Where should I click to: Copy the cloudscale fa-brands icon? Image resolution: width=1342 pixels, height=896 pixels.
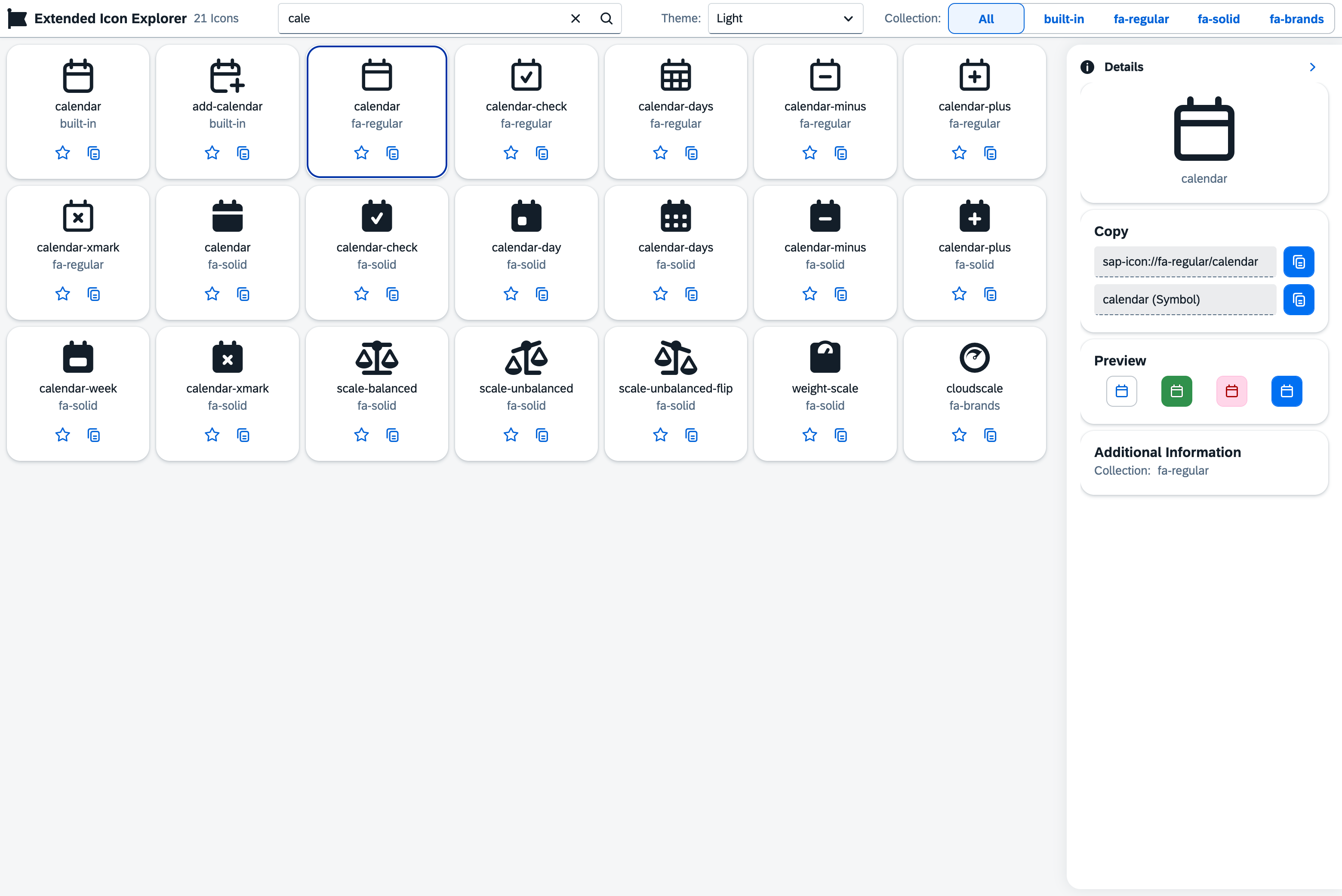coord(991,436)
